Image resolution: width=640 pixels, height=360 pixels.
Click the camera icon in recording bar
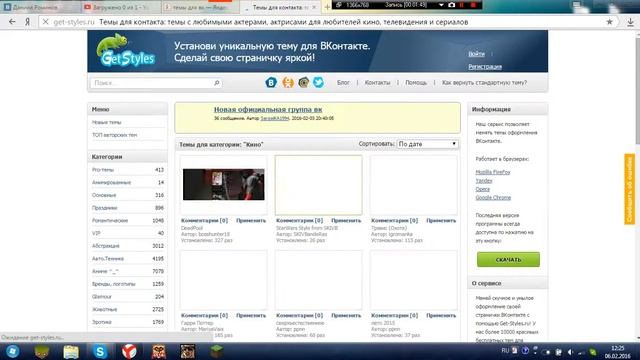451,5
